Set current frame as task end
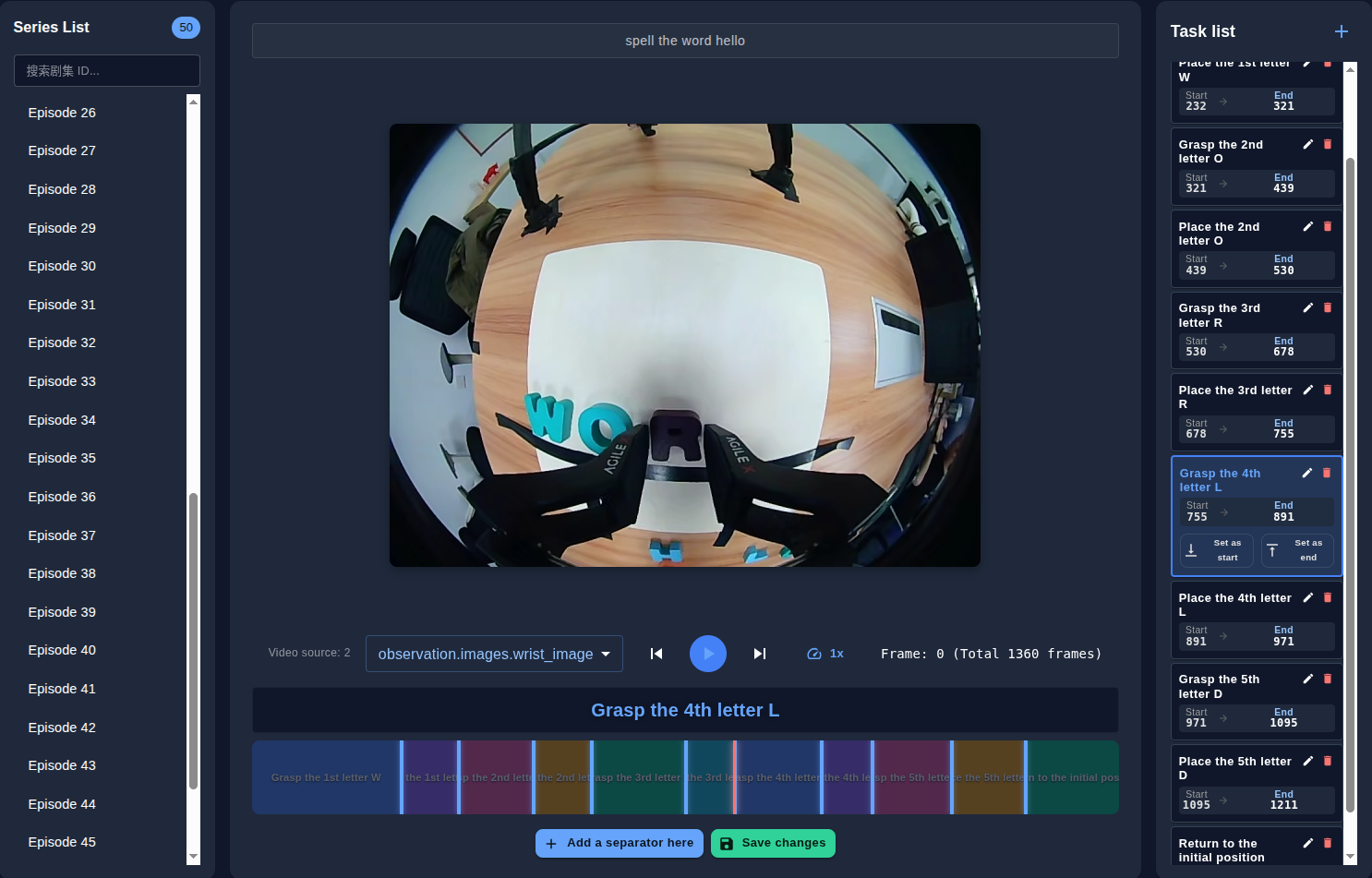 pos(1297,550)
